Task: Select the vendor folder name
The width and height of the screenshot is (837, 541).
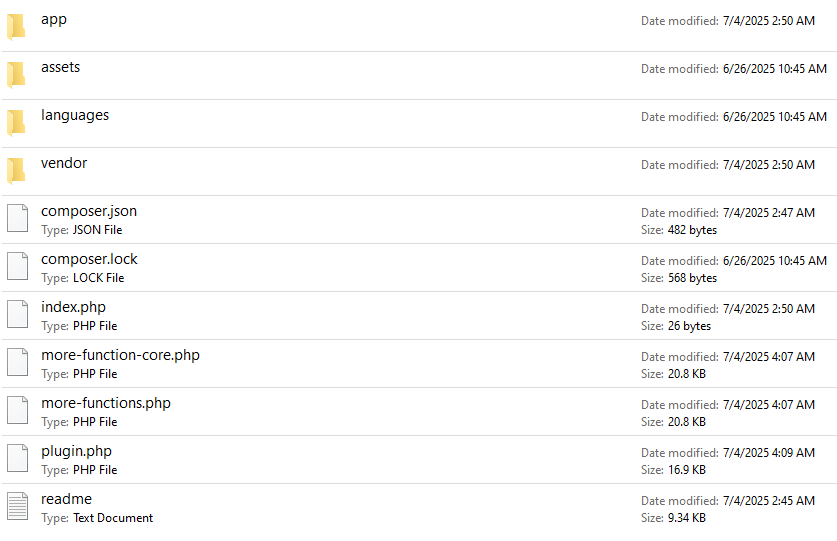Action: (64, 163)
